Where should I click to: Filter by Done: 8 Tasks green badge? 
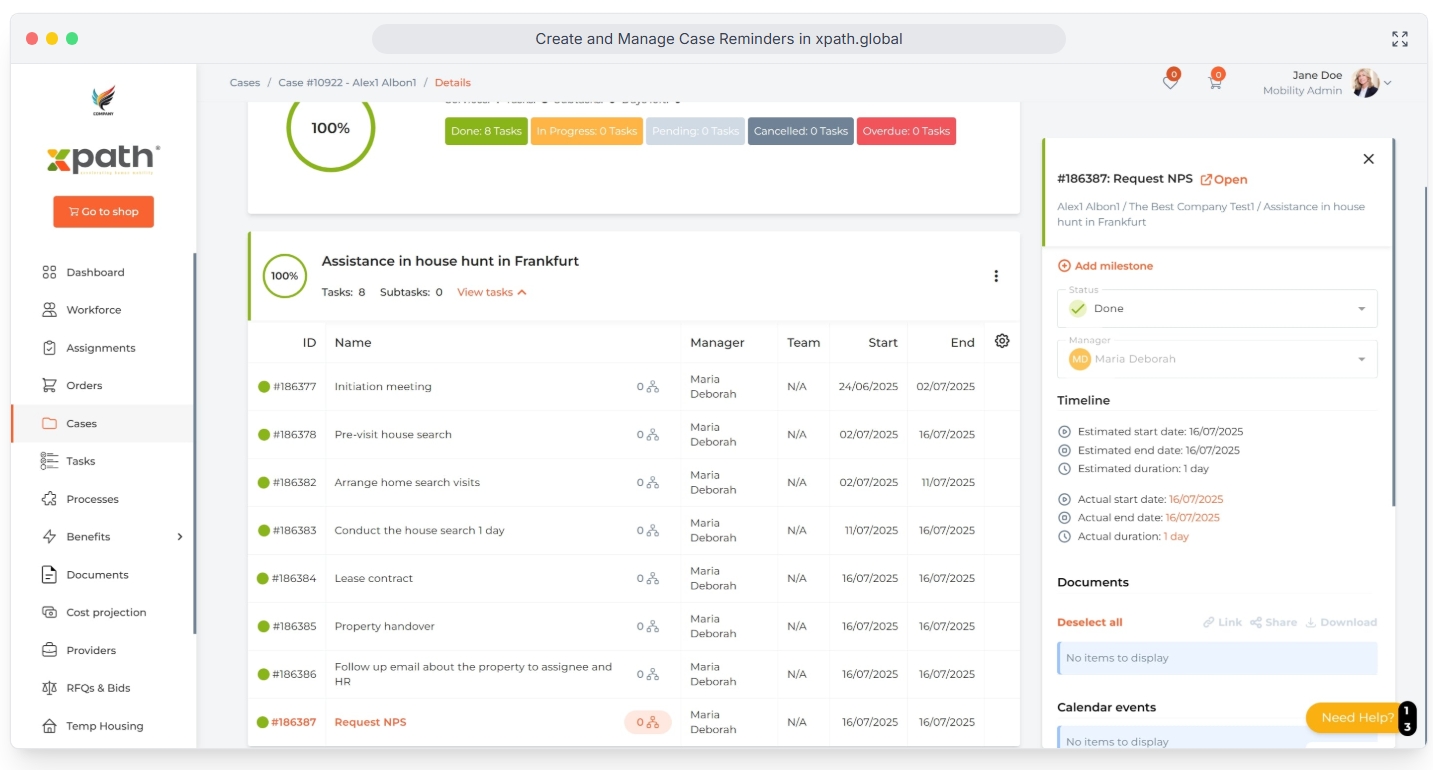tap(486, 131)
